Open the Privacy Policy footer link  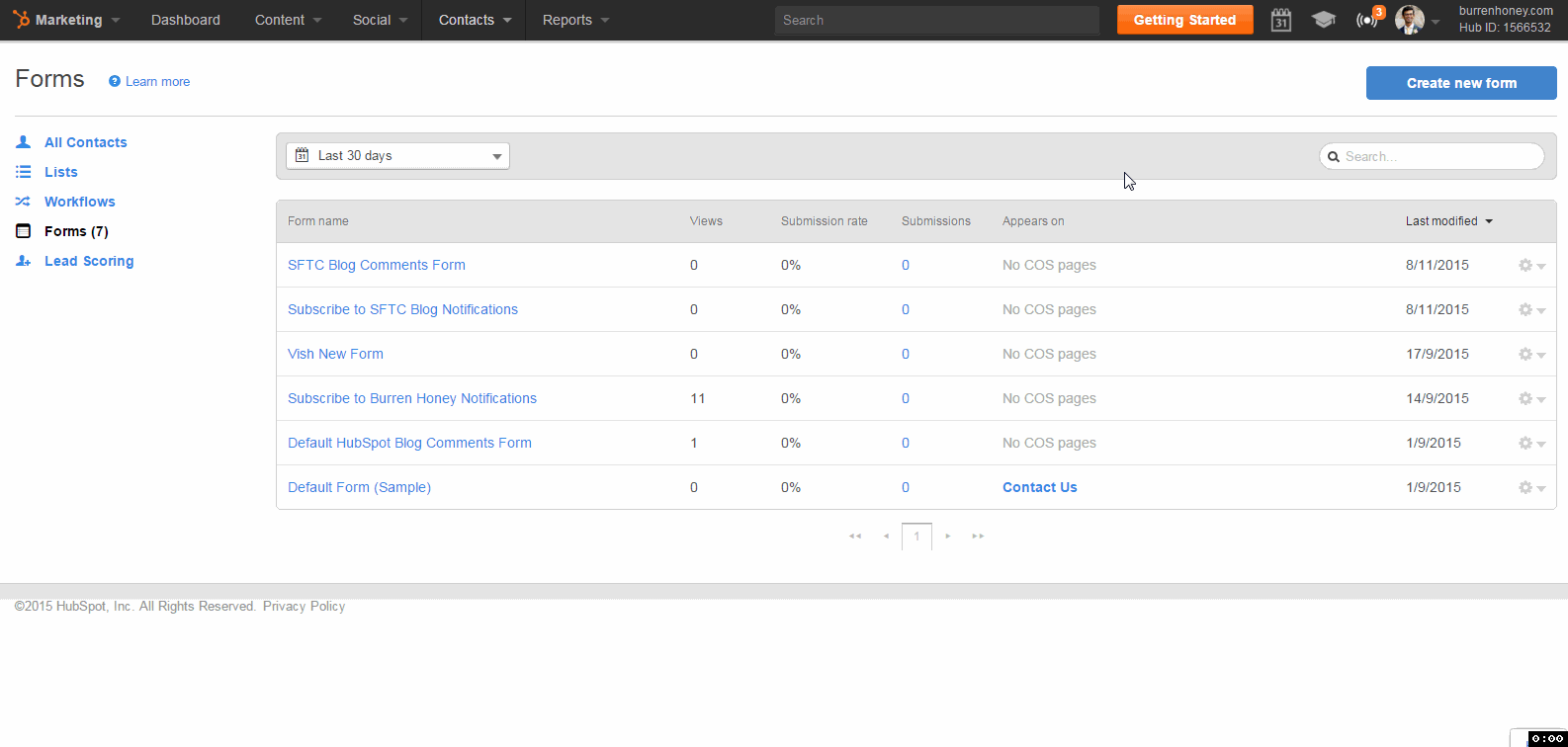[x=305, y=607]
